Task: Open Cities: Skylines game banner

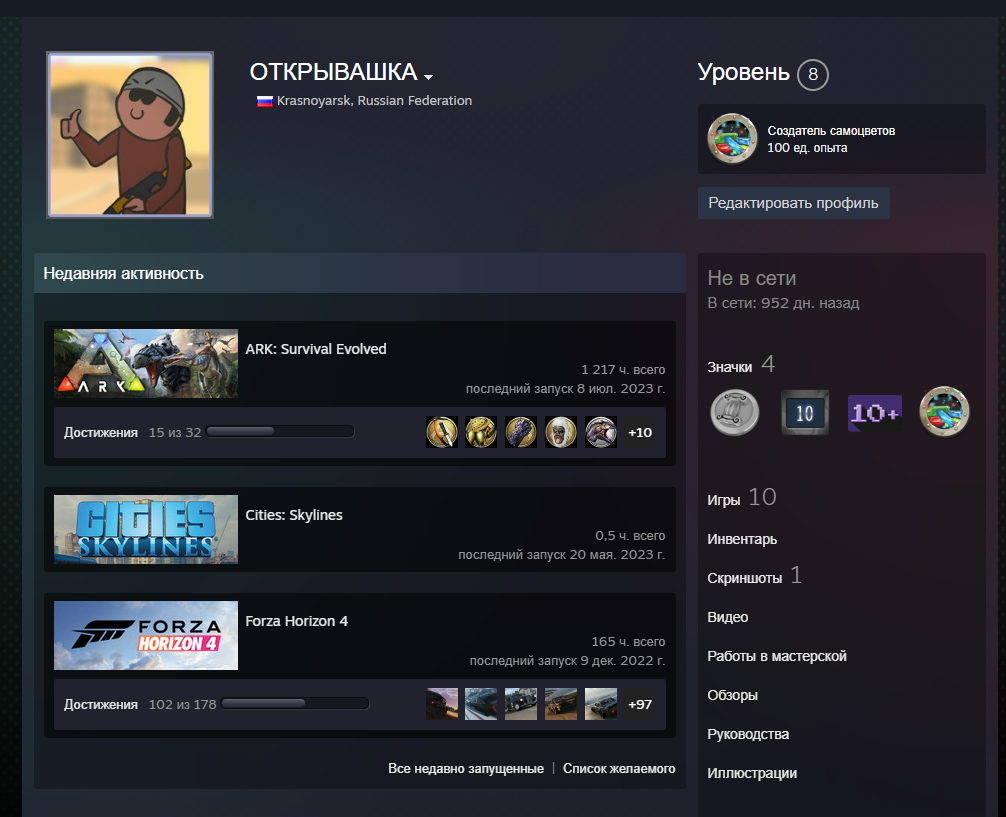Action: point(146,529)
